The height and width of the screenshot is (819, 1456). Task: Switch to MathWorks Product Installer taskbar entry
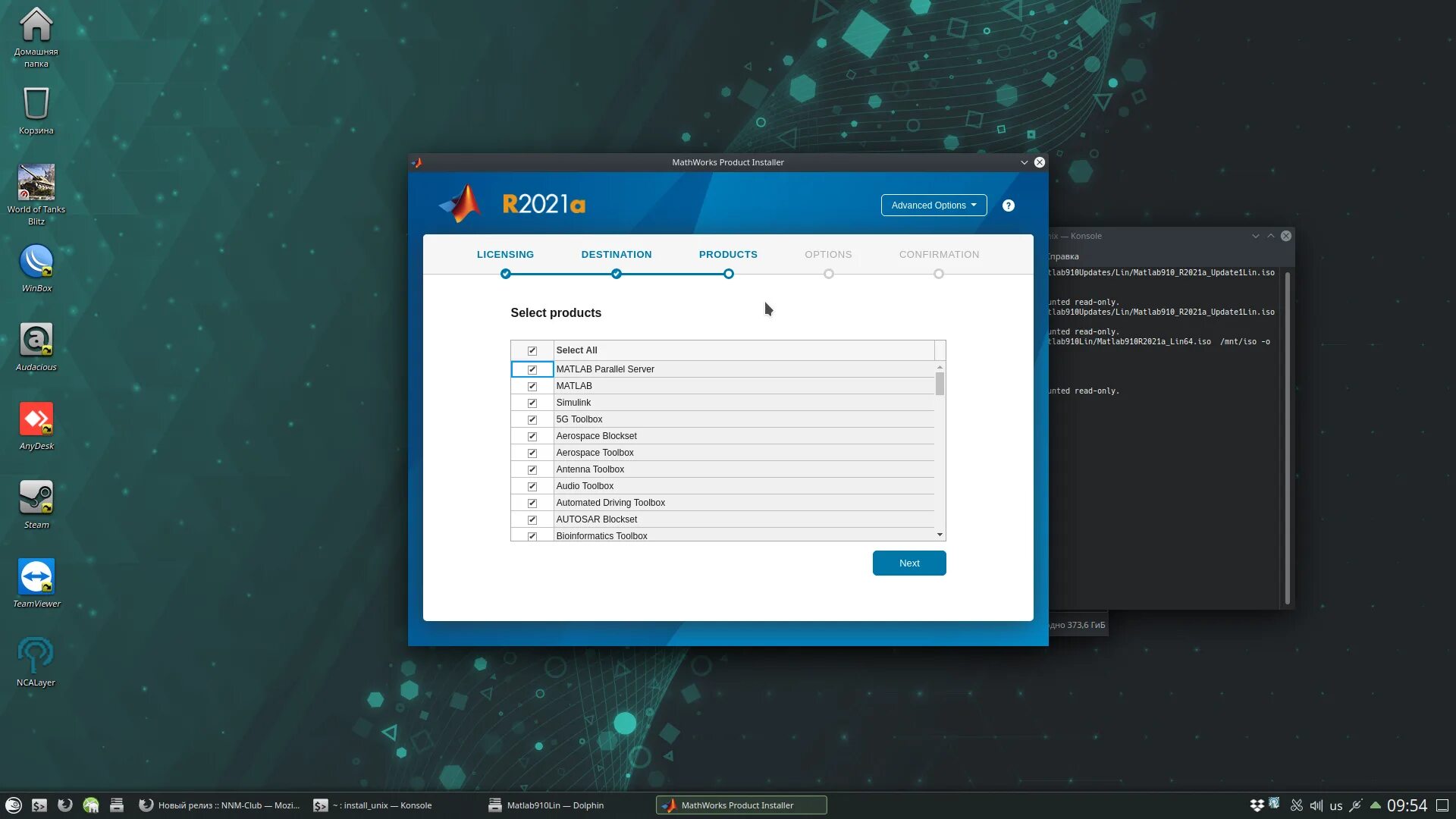click(x=741, y=805)
